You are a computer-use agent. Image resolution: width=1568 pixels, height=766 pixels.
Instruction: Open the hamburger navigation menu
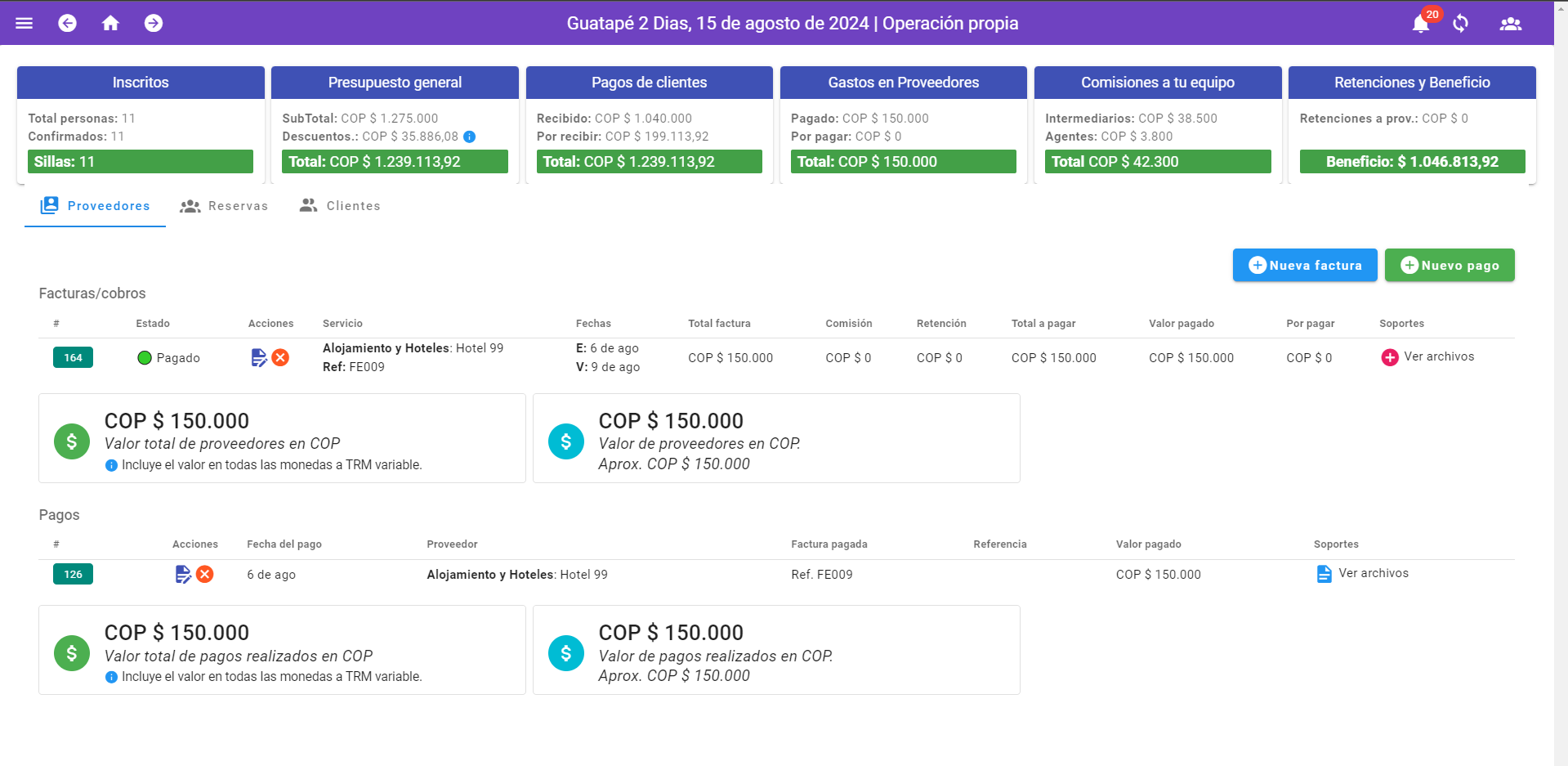point(25,23)
